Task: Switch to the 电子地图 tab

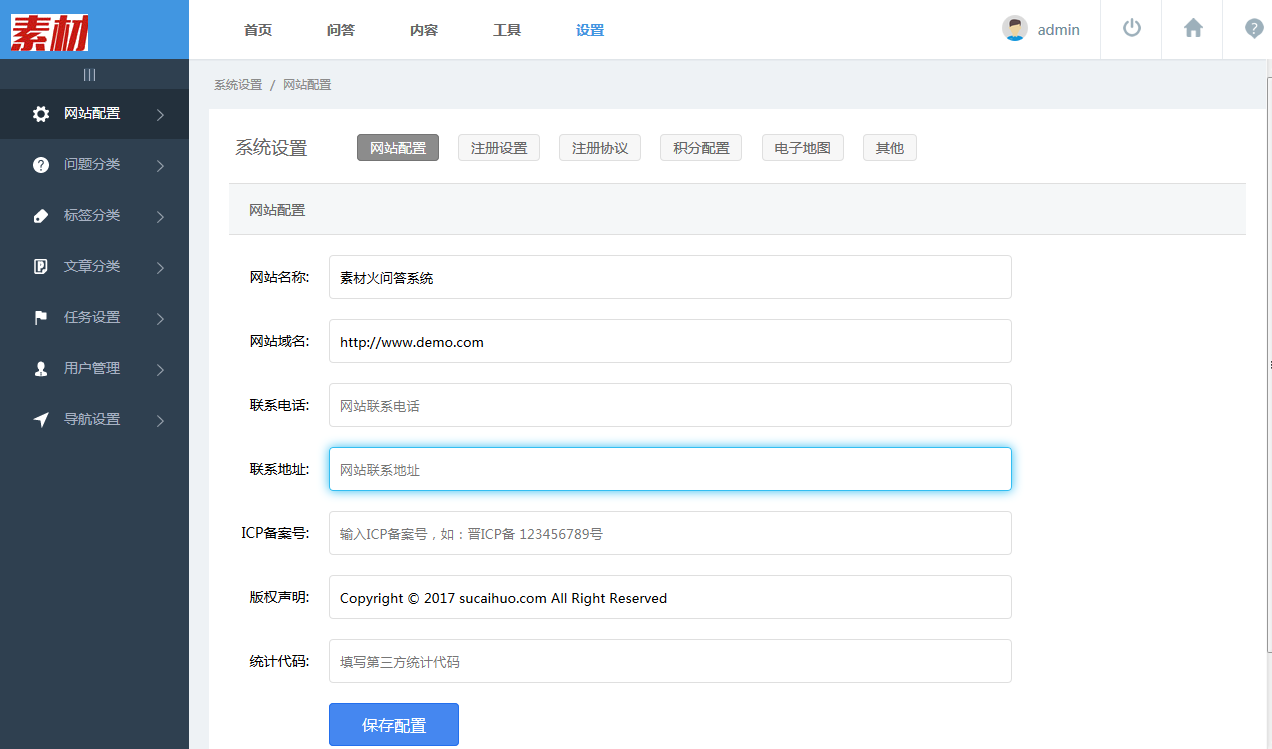Action: pos(802,148)
